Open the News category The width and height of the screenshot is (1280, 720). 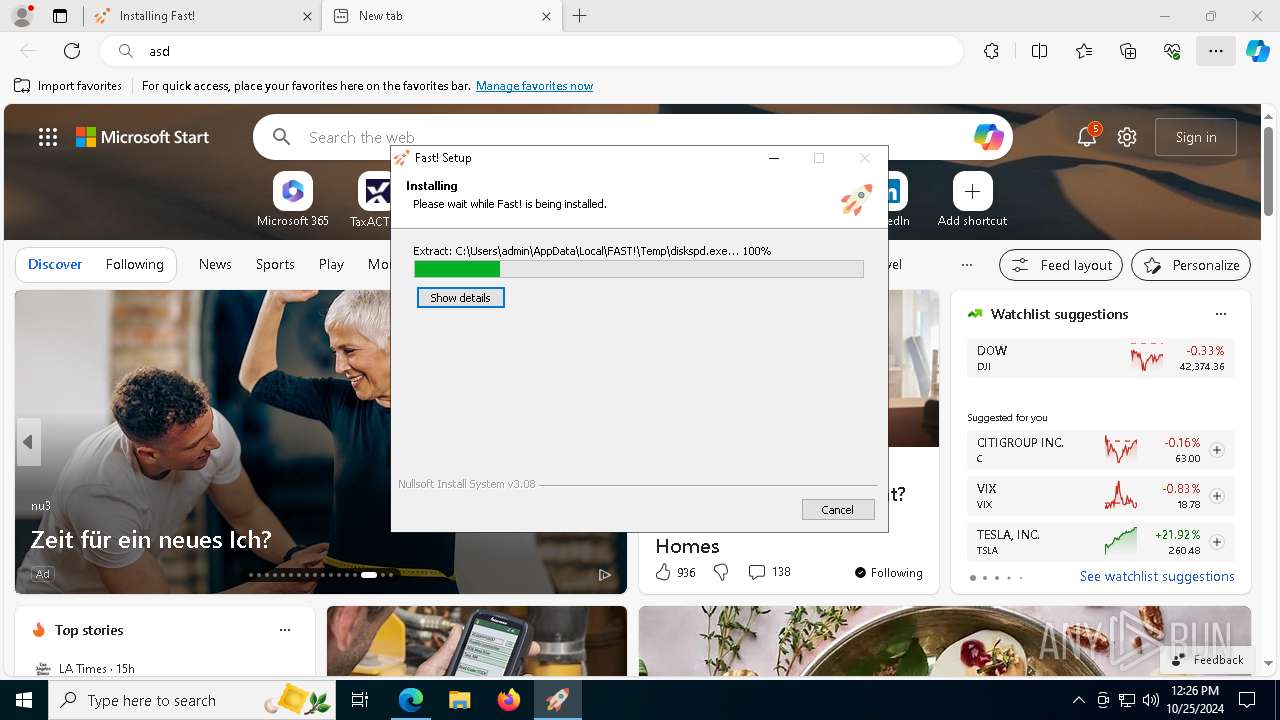pyautogui.click(x=215, y=265)
